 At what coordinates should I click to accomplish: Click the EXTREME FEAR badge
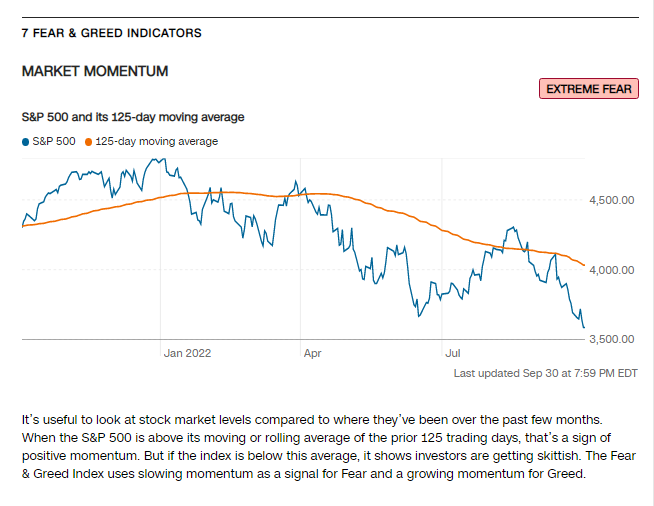tap(588, 89)
